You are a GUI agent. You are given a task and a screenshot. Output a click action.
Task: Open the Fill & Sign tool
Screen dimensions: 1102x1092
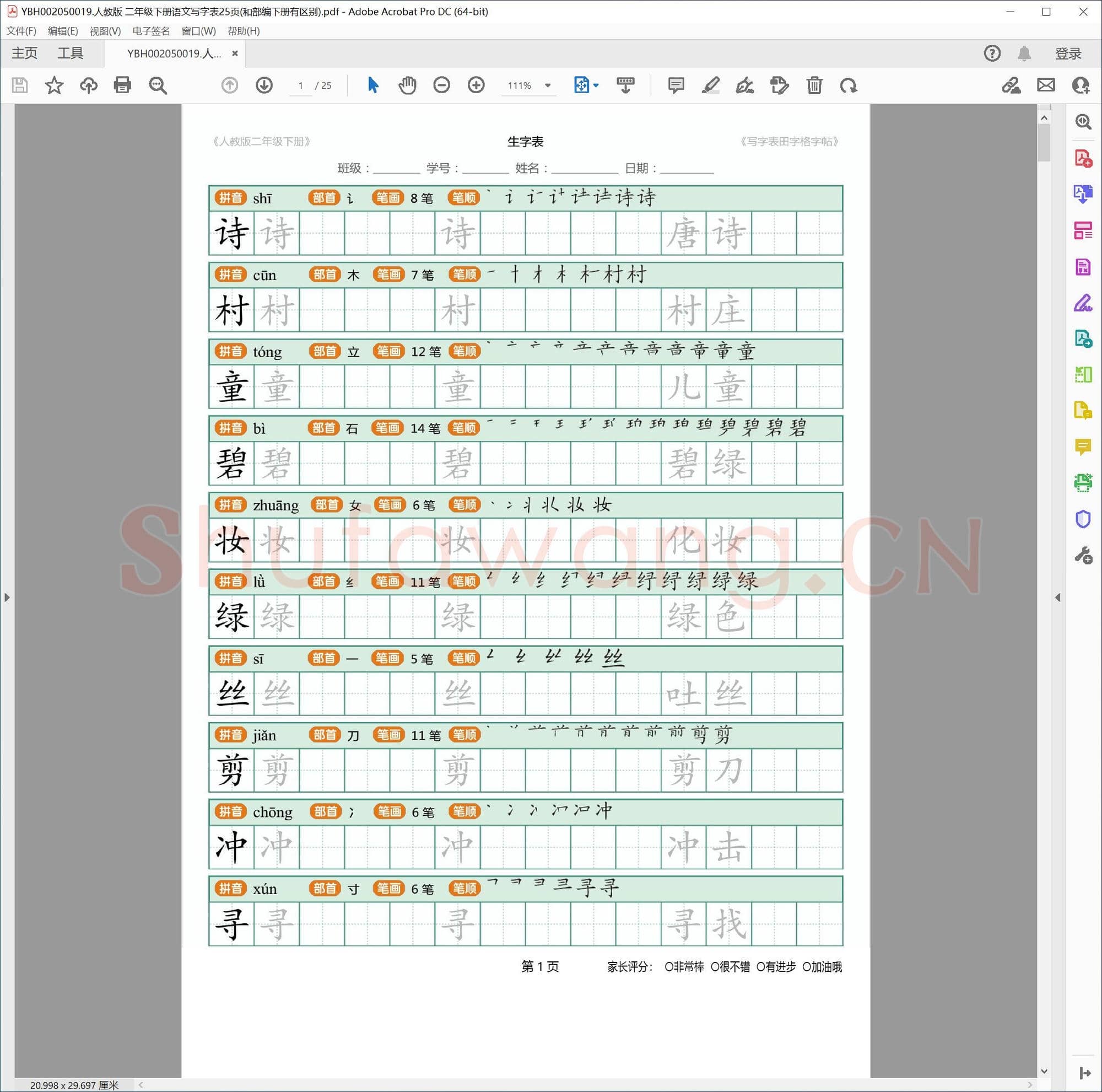(x=744, y=85)
